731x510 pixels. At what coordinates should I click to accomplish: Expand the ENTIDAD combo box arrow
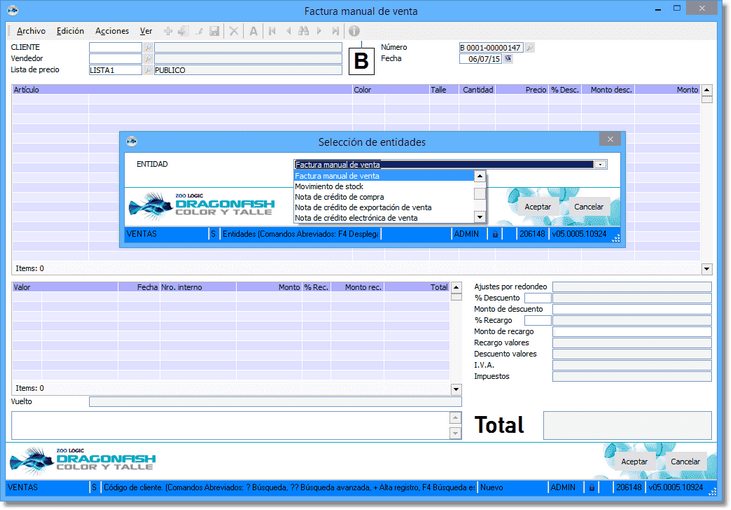pyautogui.click(x=600, y=164)
